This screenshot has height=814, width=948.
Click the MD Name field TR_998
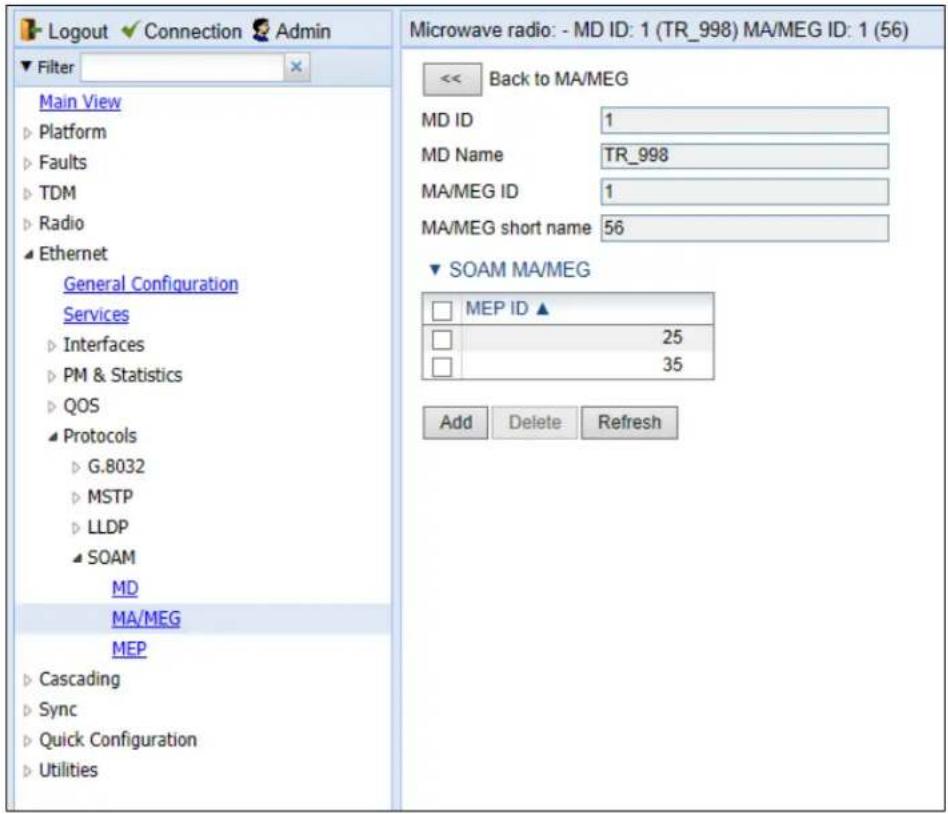[x=745, y=155]
